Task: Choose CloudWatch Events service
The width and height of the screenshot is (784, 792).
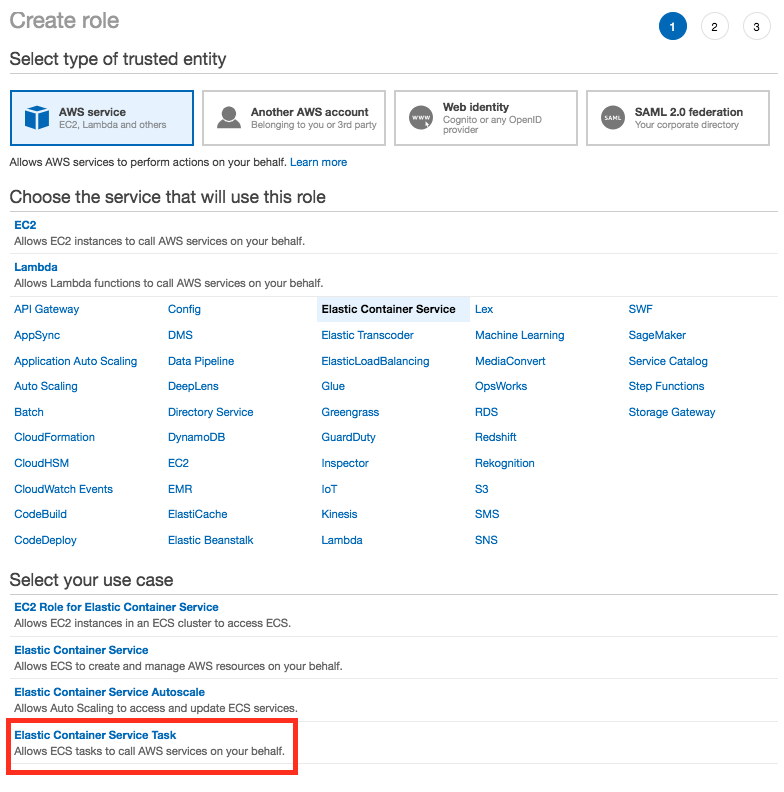Action: [x=64, y=489]
